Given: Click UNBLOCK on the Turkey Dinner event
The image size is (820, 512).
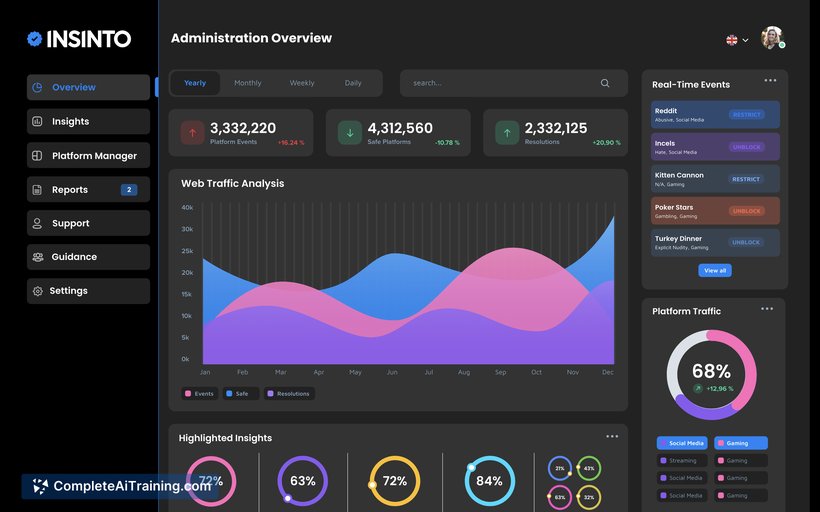Looking at the screenshot, I should (x=746, y=242).
